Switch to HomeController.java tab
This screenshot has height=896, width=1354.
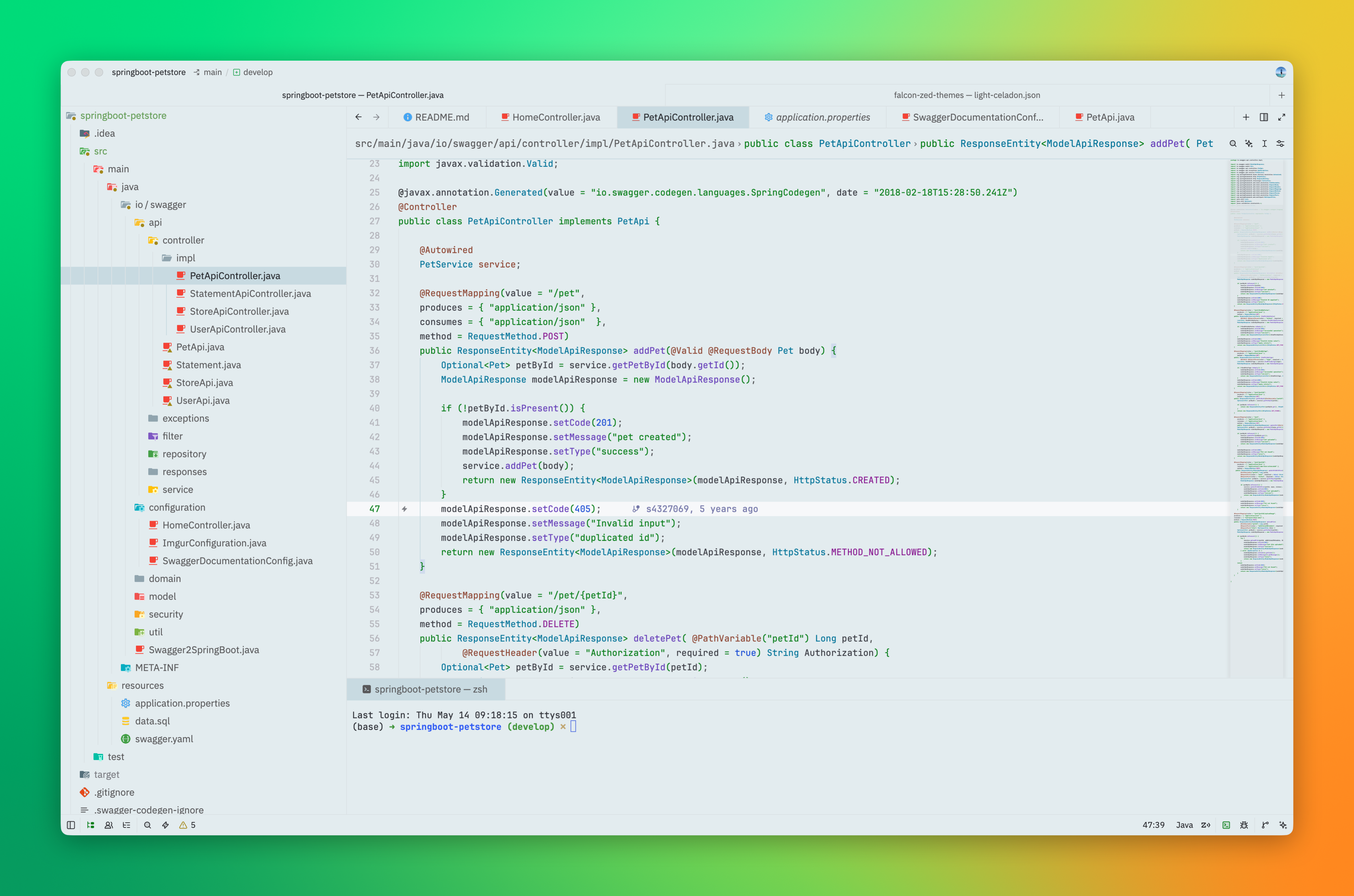551,117
